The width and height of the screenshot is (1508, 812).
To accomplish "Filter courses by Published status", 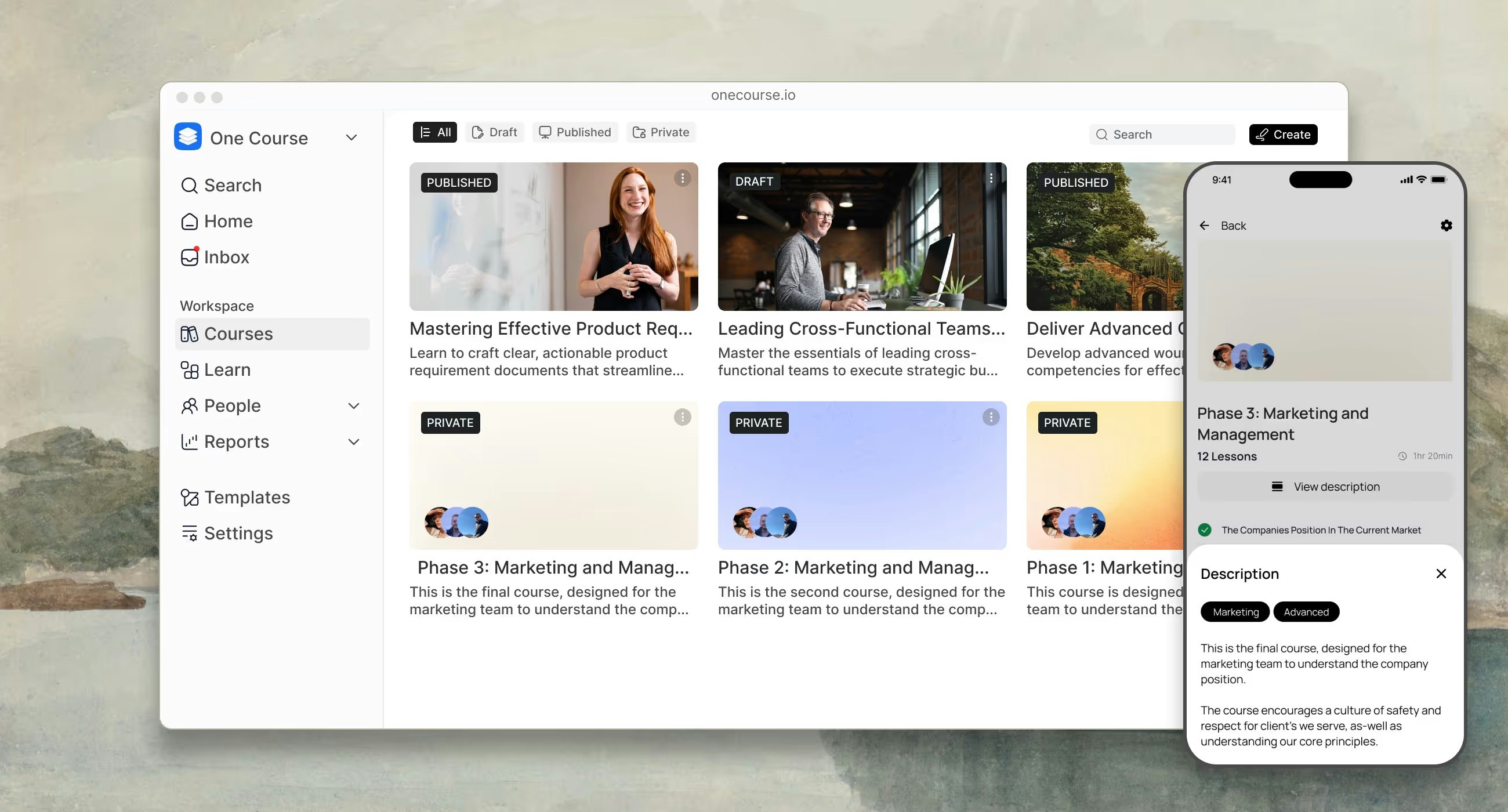I will 574,132.
